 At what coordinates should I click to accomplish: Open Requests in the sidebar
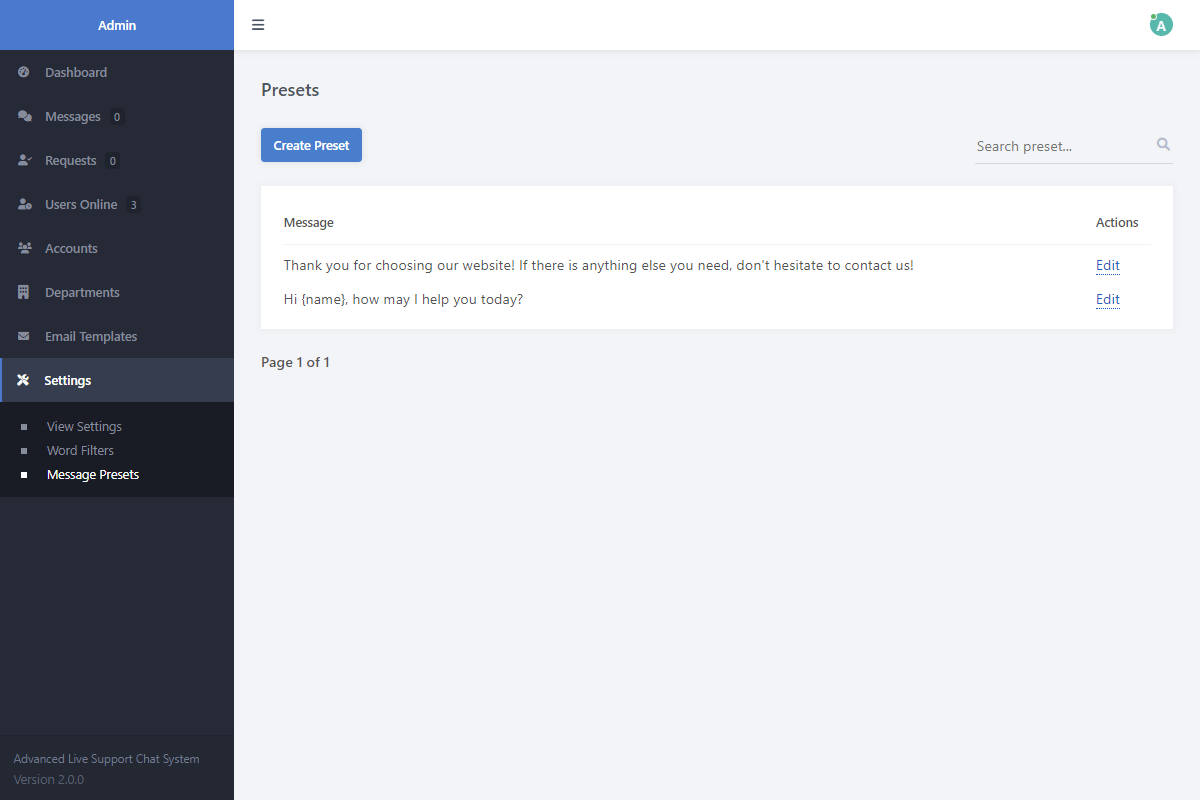(117, 160)
